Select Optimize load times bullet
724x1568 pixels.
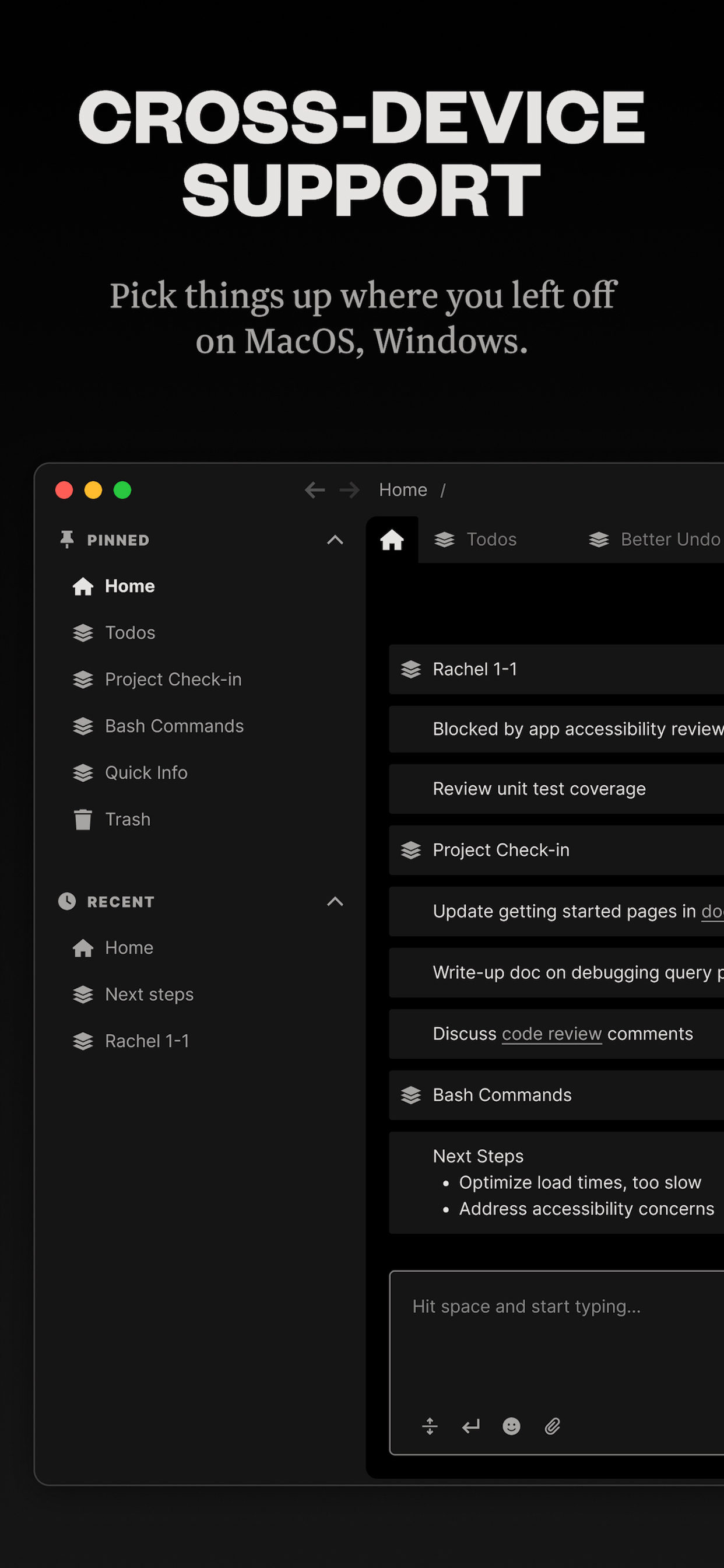(580, 1182)
